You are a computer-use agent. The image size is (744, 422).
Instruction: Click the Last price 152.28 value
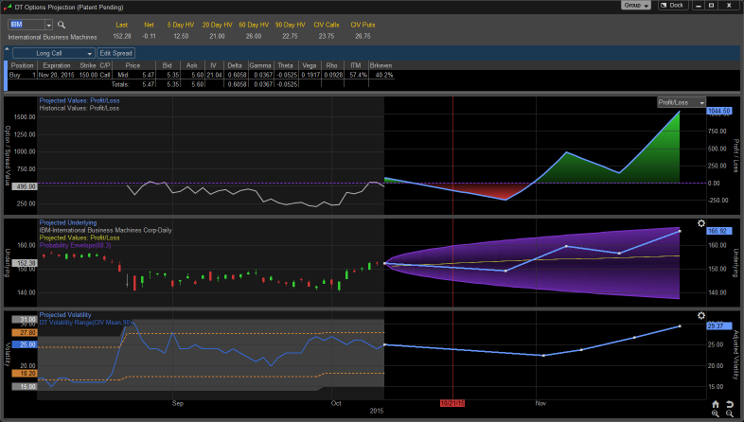[122, 36]
